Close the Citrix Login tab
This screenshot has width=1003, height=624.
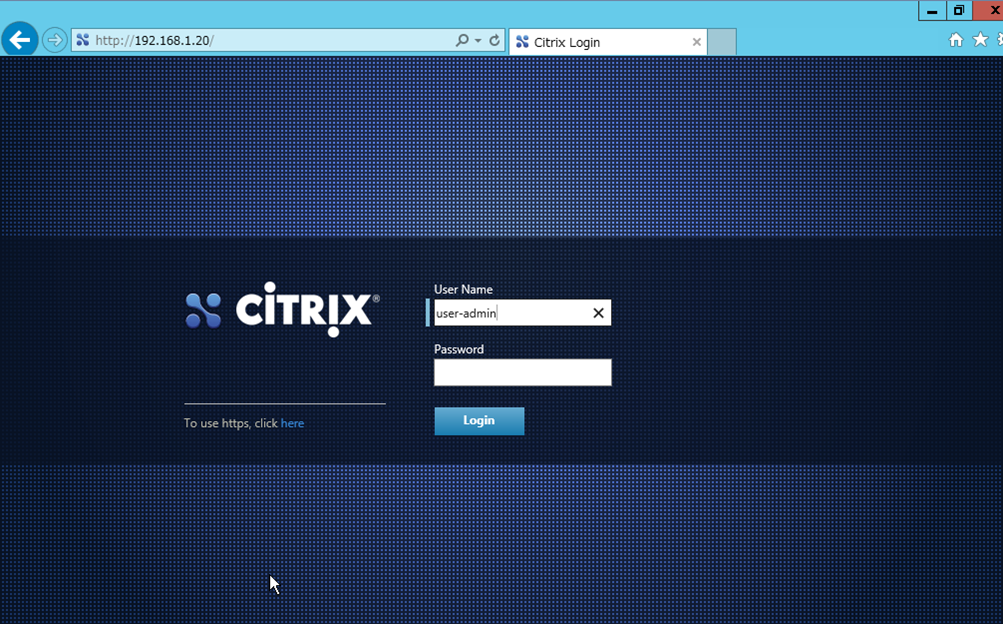[697, 42]
